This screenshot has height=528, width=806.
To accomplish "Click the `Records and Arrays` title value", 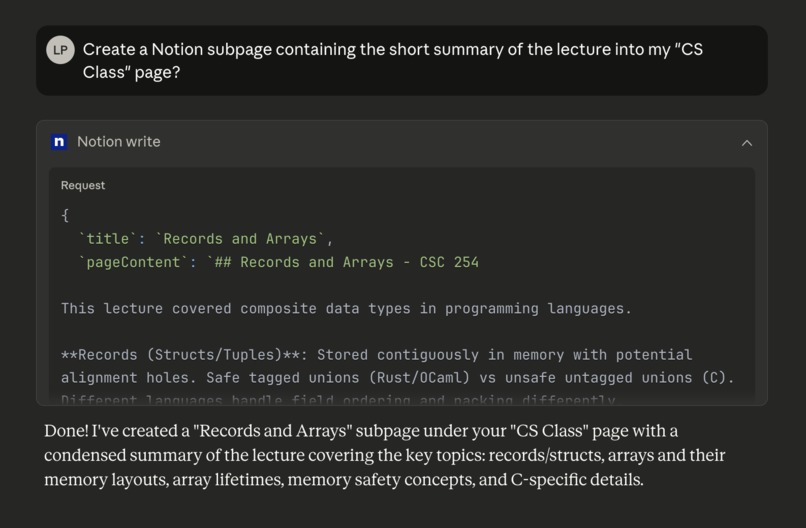I will [x=241, y=239].
